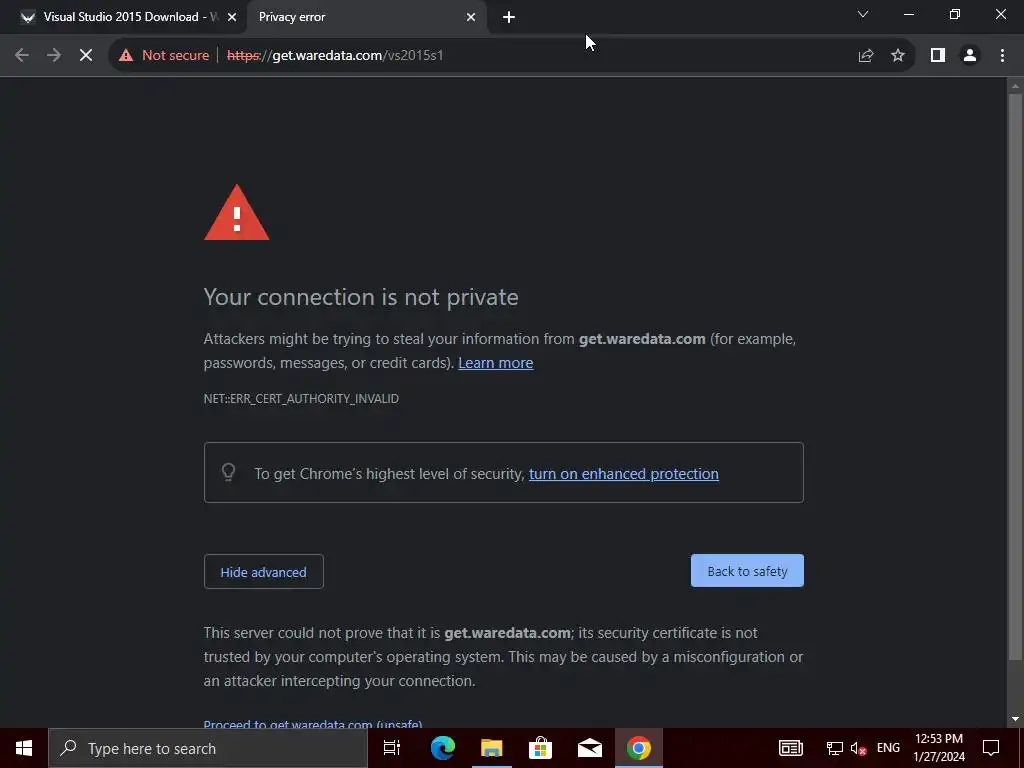Open the Not secure site information warning

tap(164, 56)
